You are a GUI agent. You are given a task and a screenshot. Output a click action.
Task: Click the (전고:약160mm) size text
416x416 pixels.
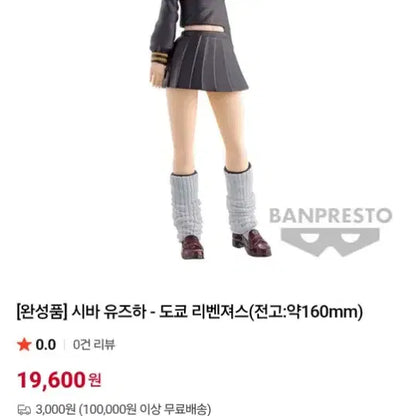306,312
